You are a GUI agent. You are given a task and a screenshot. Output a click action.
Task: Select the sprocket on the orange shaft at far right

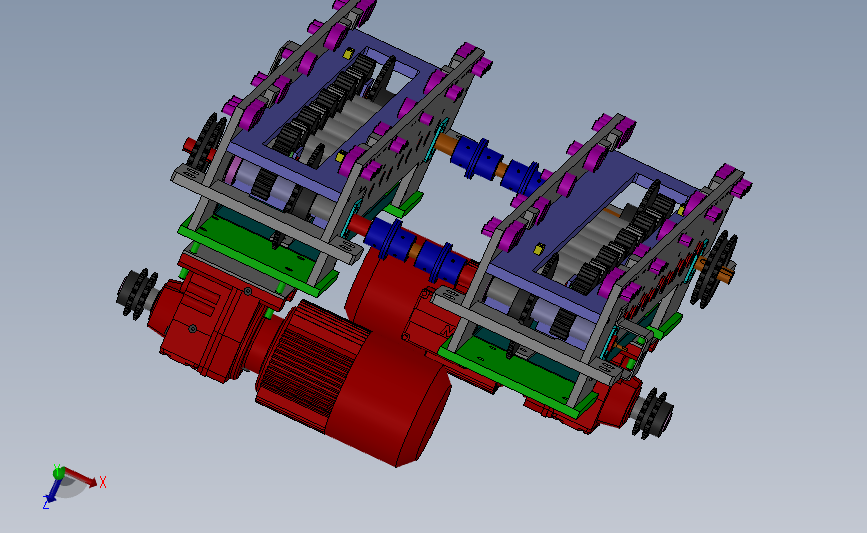(x=714, y=269)
